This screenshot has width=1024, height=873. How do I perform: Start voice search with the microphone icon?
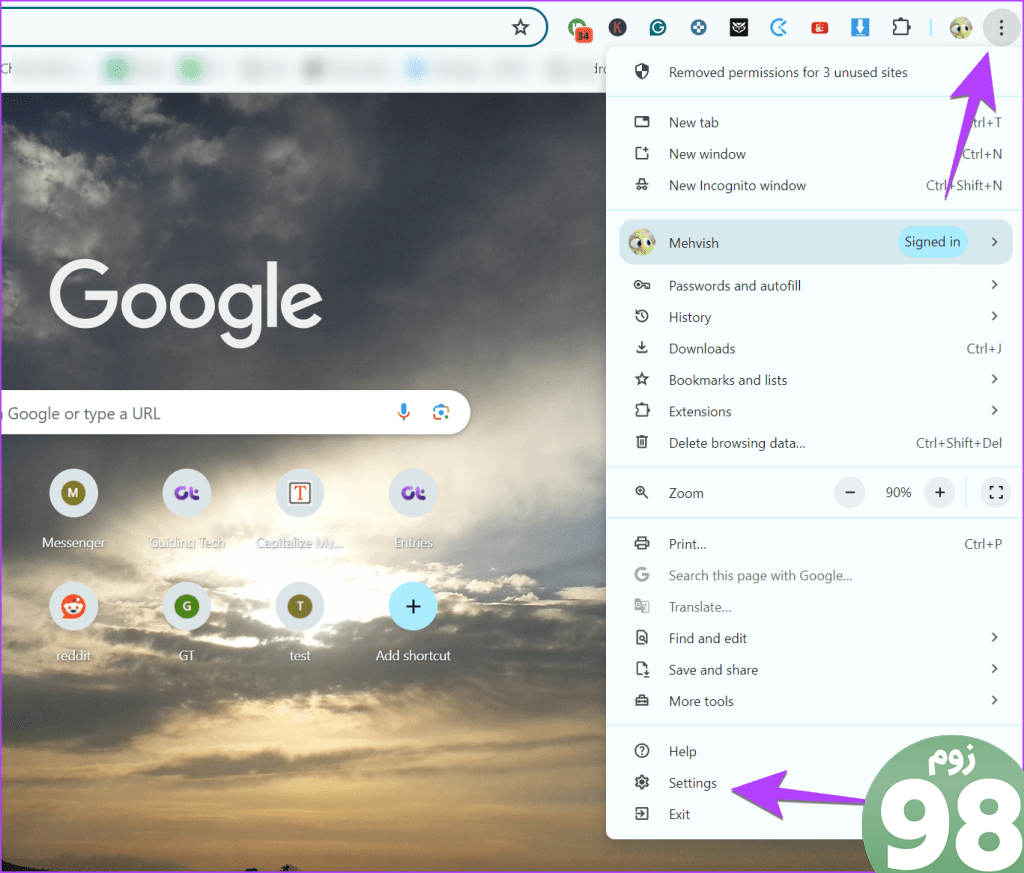point(404,412)
